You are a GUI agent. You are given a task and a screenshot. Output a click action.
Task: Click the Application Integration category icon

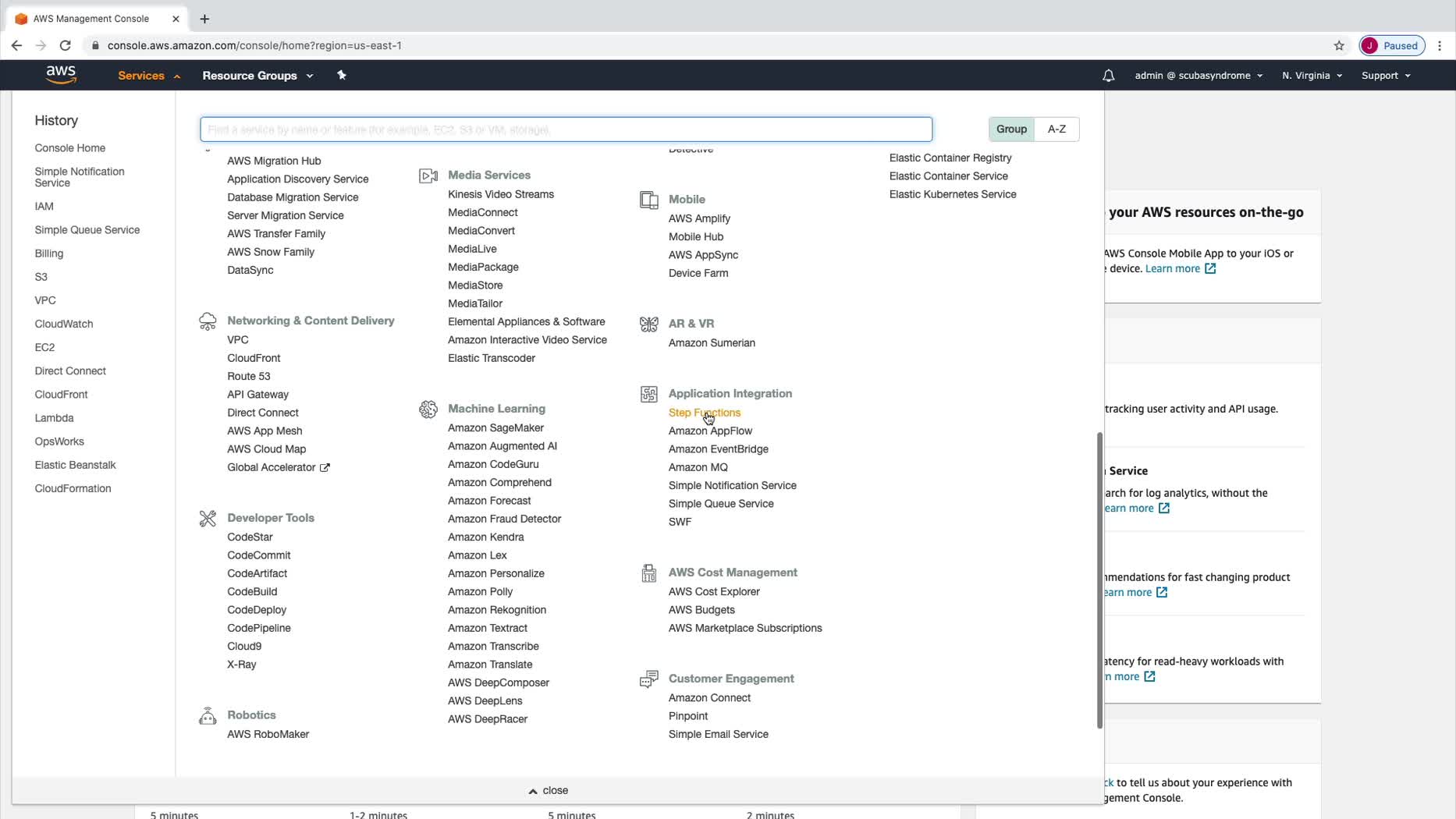tap(649, 394)
